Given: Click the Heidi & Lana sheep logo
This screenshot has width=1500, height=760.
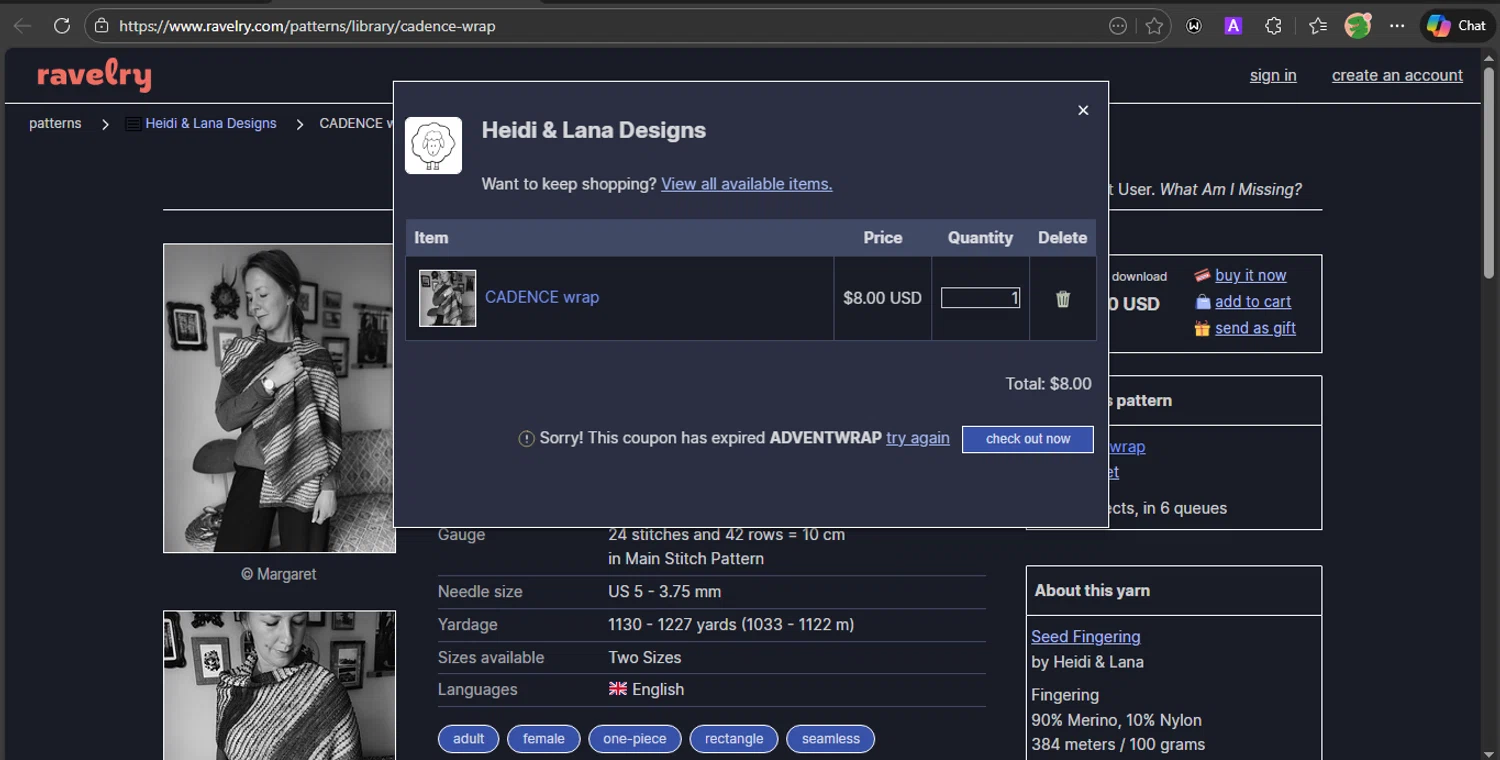Looking at the screenshot, I should pyautogui.click(x=433, y=145).
